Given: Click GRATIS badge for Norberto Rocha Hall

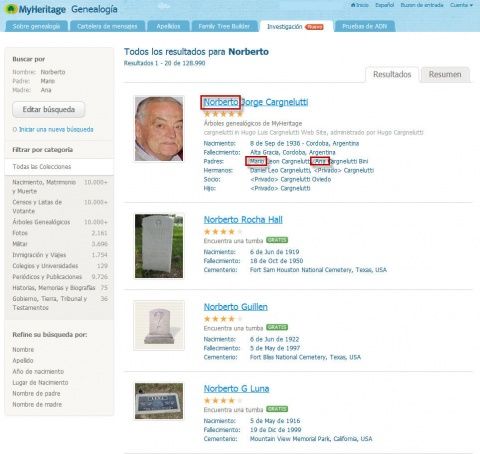Looking at the screenshot, I should coord(277,240).
